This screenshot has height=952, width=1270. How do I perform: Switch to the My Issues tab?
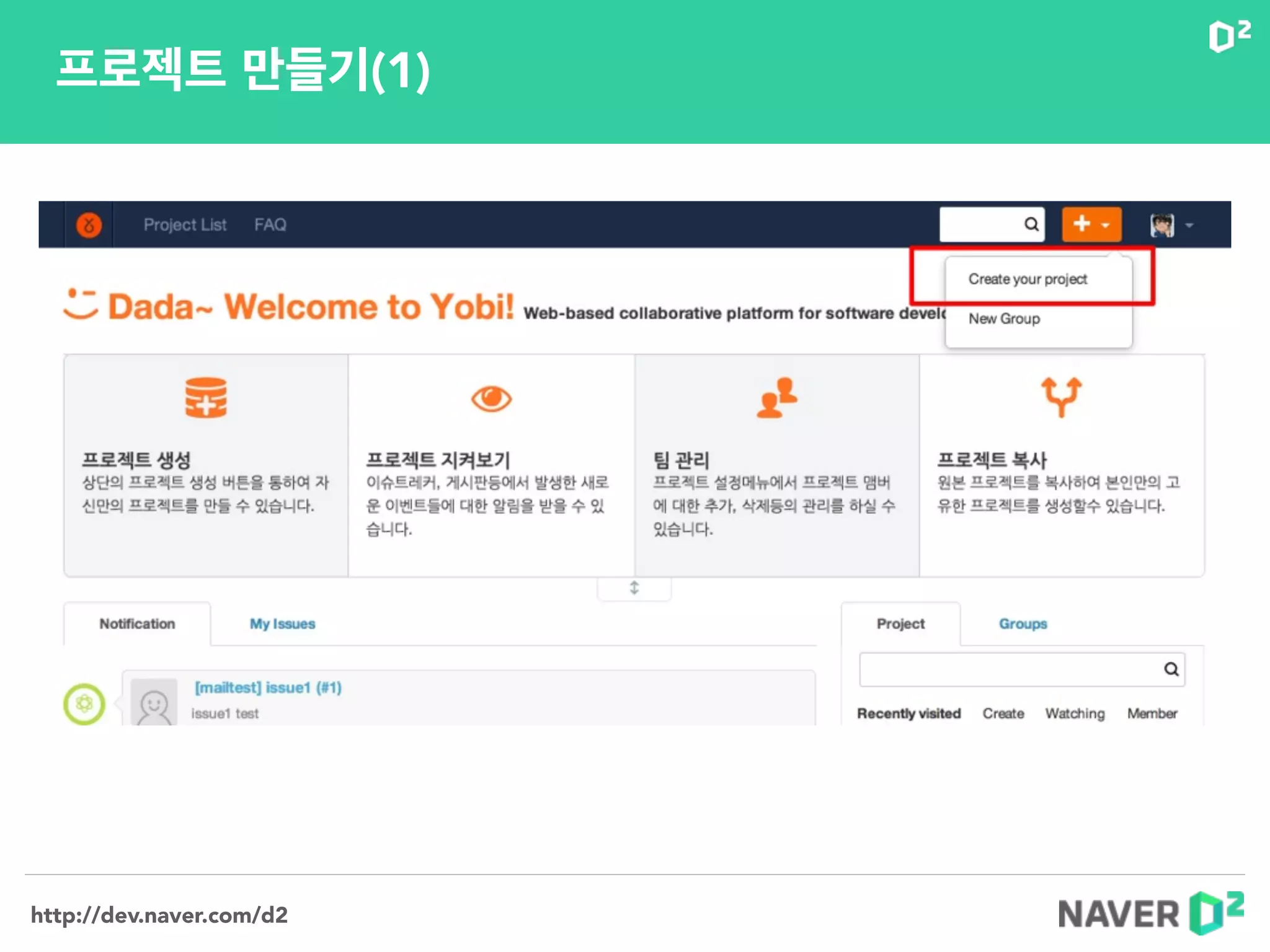click(282, 624)
